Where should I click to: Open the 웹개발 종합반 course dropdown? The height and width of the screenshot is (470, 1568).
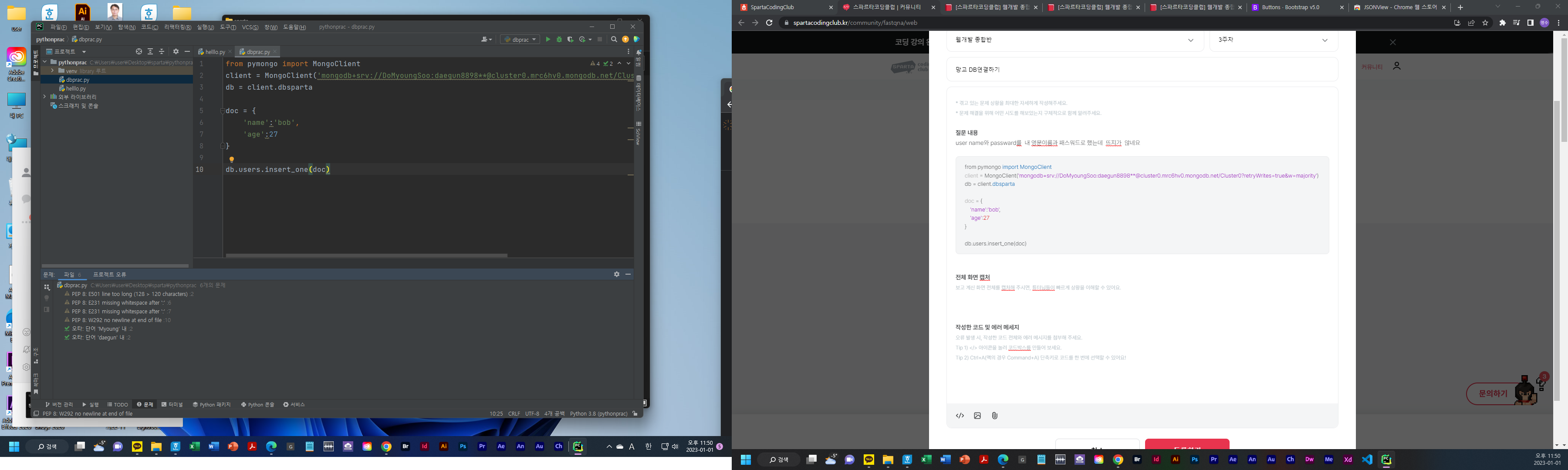[1075, 40]
